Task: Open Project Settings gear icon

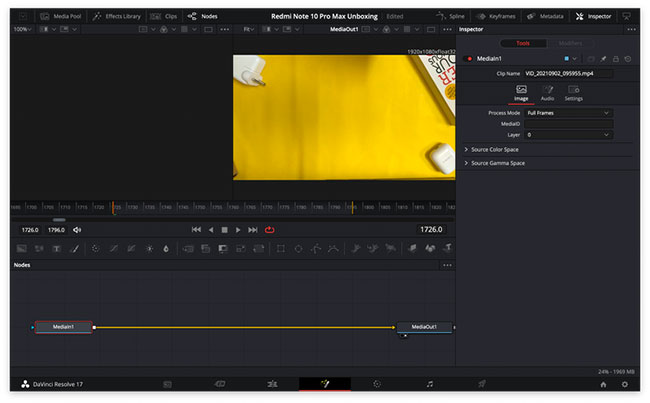Action: (x=625, y=384)
